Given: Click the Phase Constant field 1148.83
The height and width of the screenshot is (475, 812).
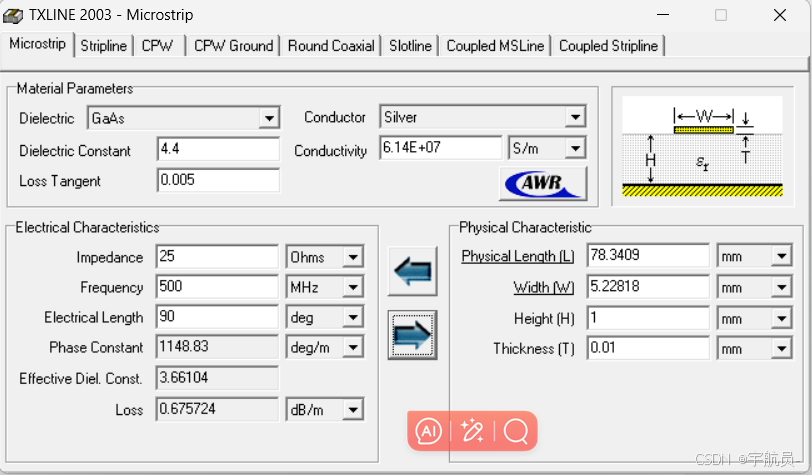Looking at the screenshot, I should tap(217, 347).
